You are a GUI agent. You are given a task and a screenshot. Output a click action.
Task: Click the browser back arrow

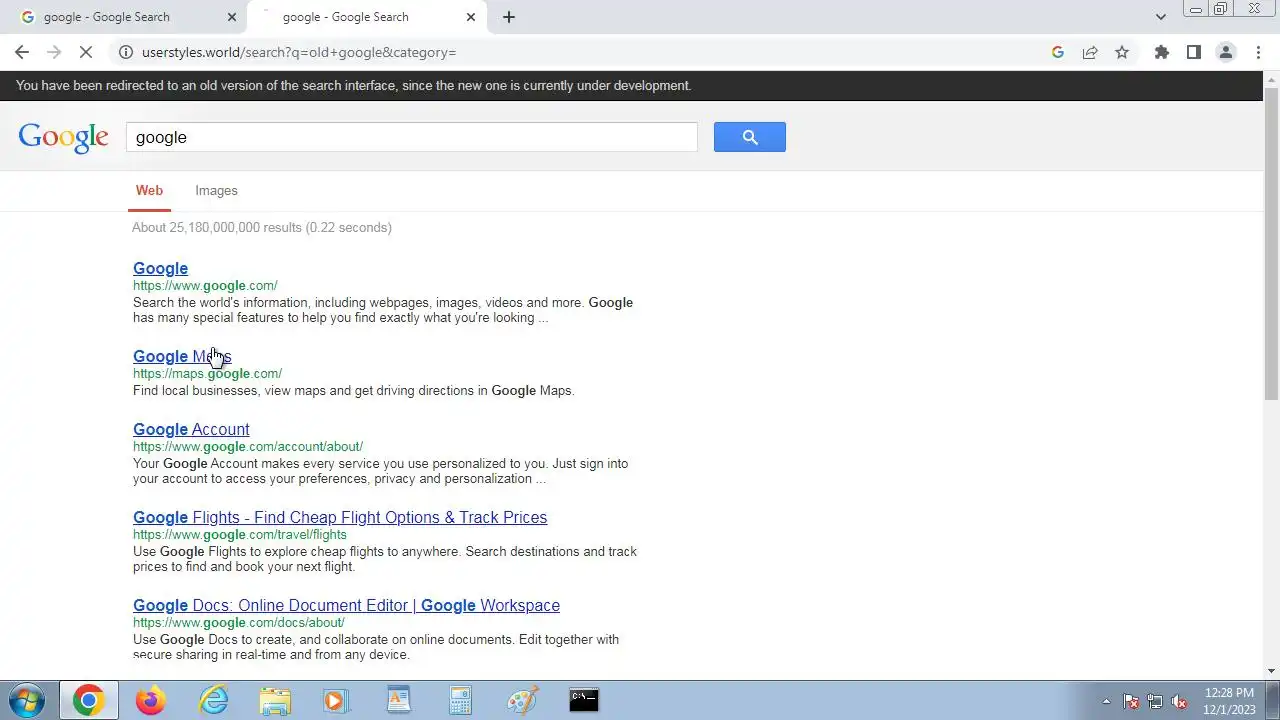coord(22,52)
